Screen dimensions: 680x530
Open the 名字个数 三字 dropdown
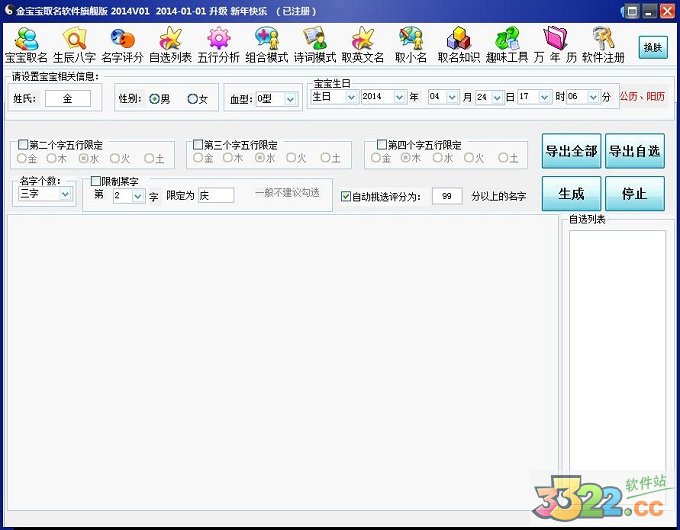pyautogui.click(x=65, y=194)
